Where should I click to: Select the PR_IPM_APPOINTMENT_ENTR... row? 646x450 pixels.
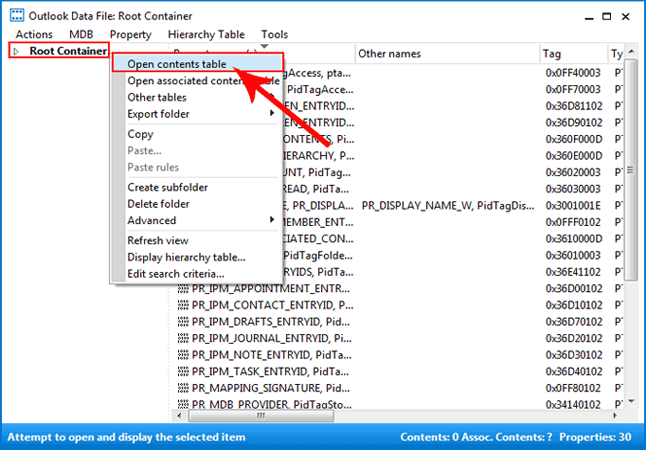[398, 289]
